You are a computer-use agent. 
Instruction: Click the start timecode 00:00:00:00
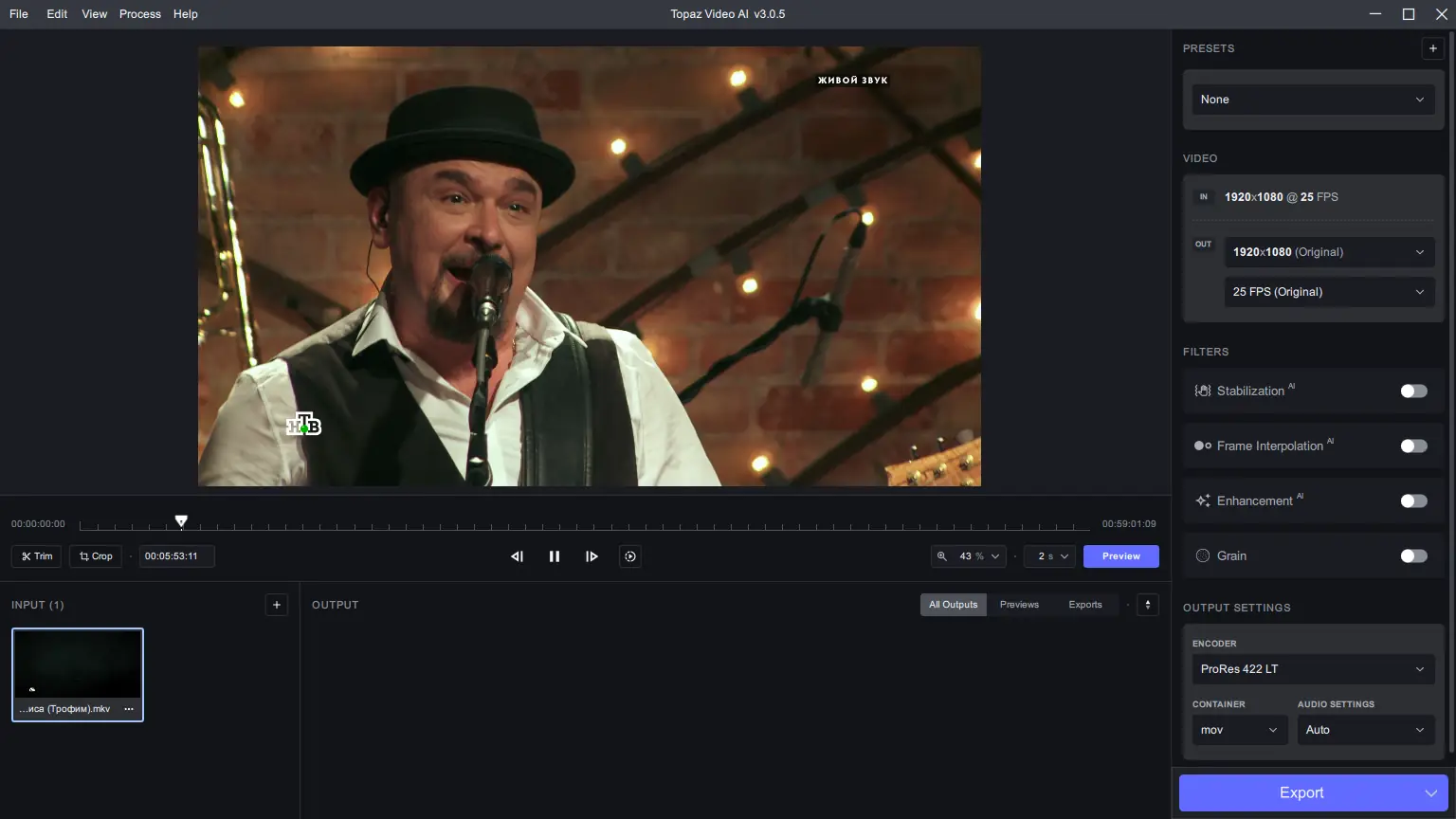point(38,524)
